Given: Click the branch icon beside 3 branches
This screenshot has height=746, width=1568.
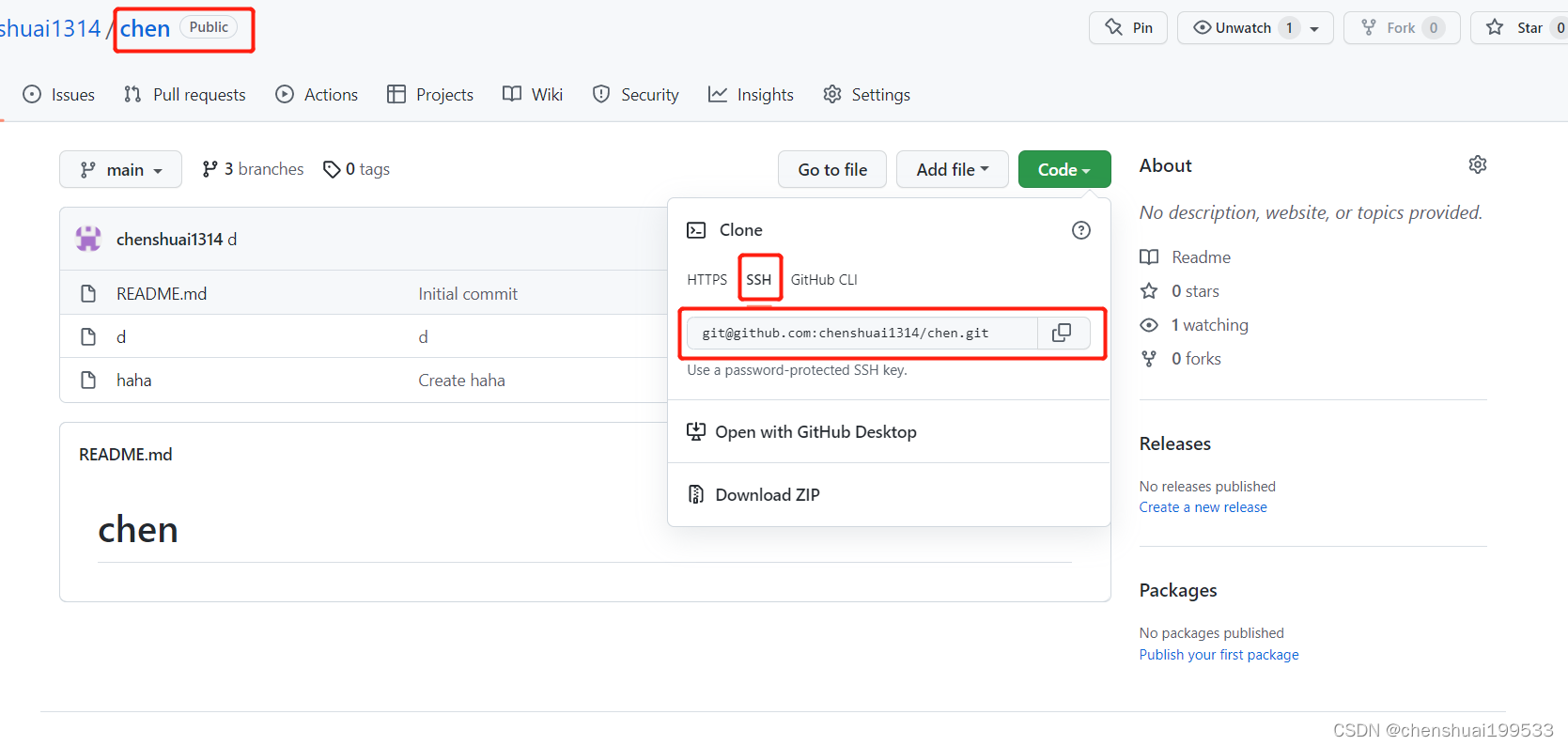Looking at the screenshot, I should coord(210,169).
